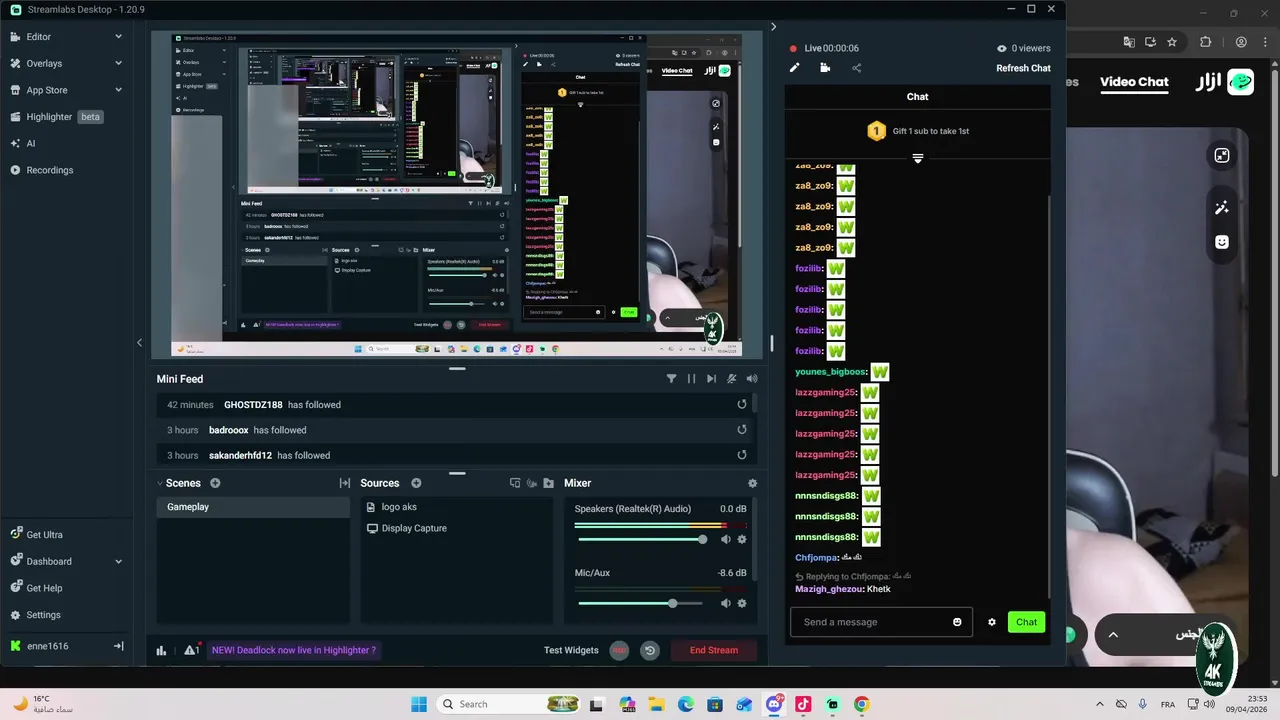1280x720 pixels.
Task: Add a new scene with plus icon
Action: click(x=215, y=483)
